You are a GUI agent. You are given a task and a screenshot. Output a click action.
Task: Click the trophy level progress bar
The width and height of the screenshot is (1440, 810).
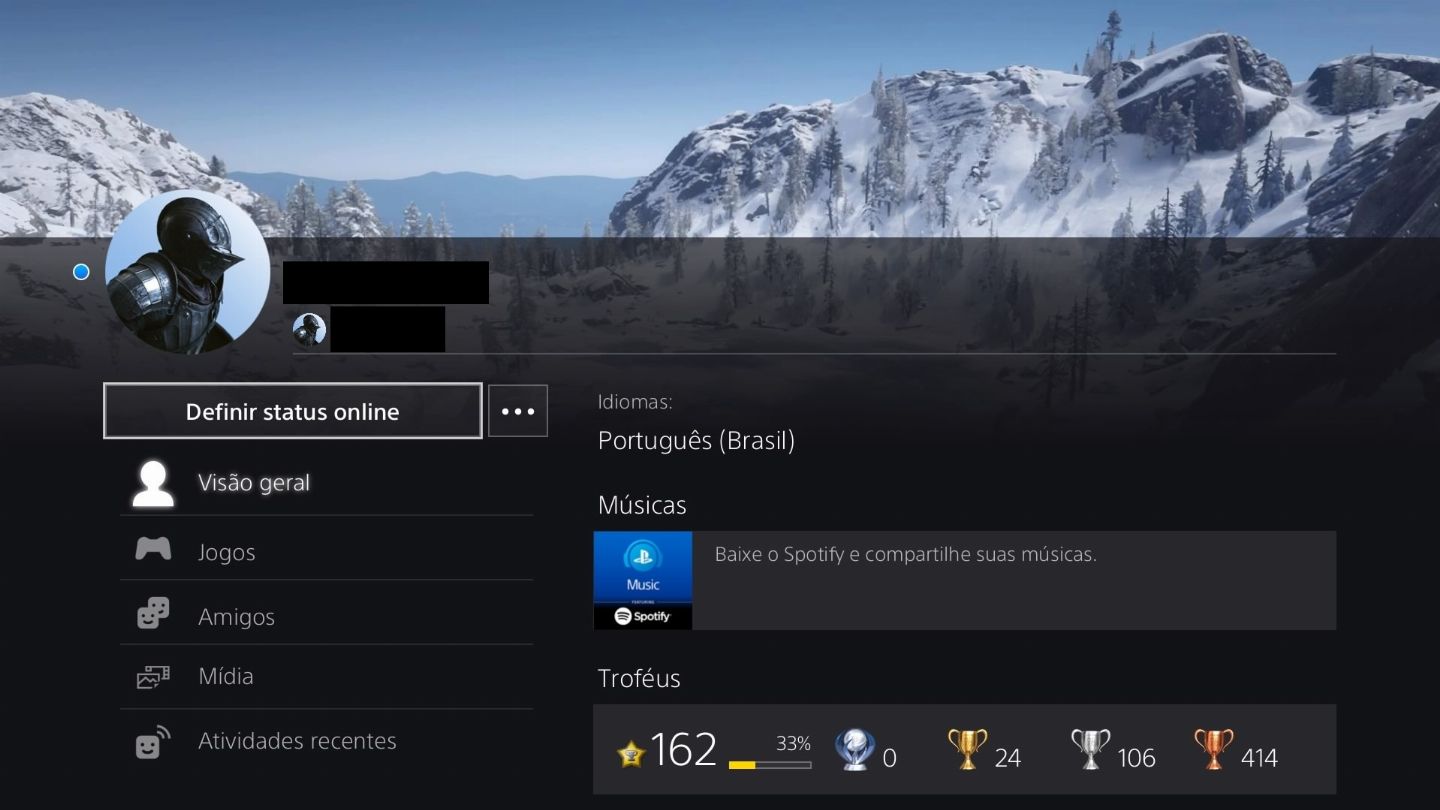(770, 765)
